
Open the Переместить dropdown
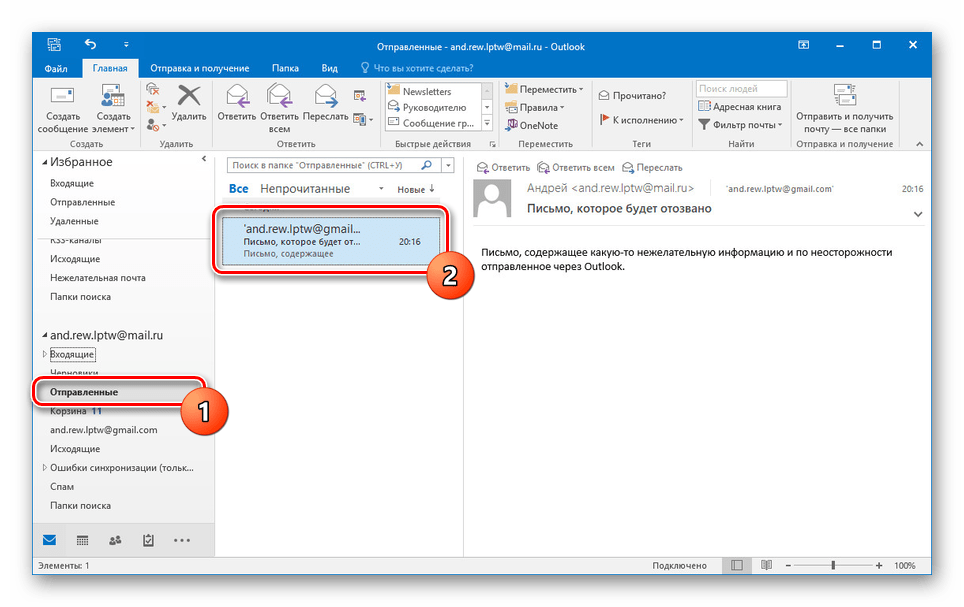543,89
